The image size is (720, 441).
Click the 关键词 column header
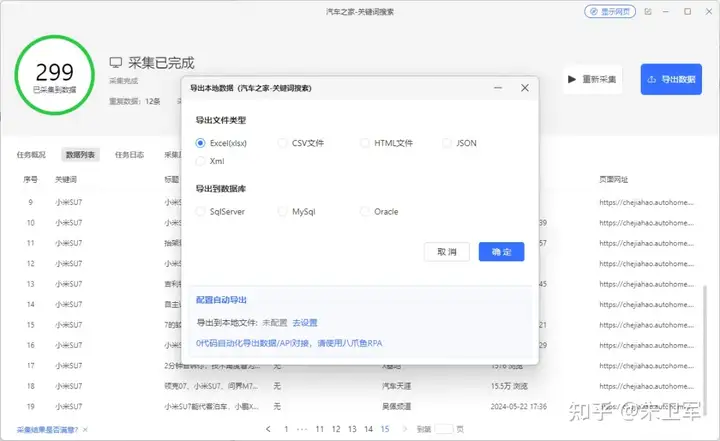[66, 180]
